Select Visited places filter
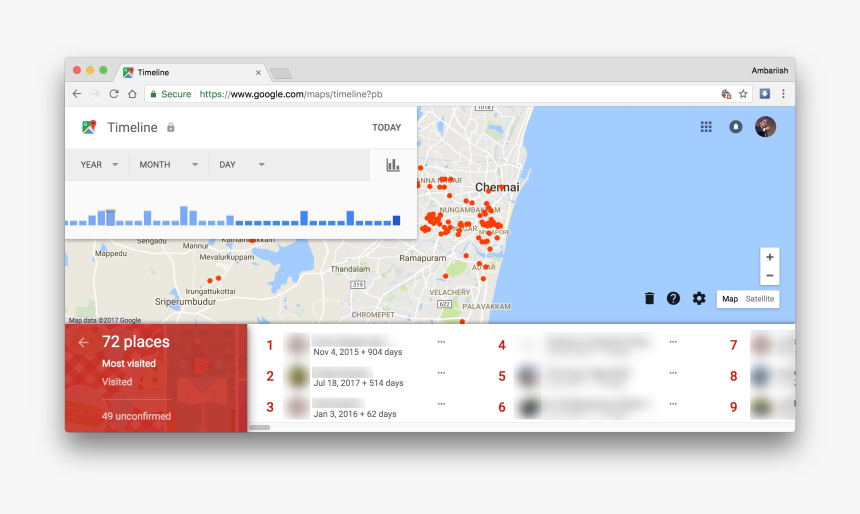This screenshot has width=860, height=514. point(117,382)
